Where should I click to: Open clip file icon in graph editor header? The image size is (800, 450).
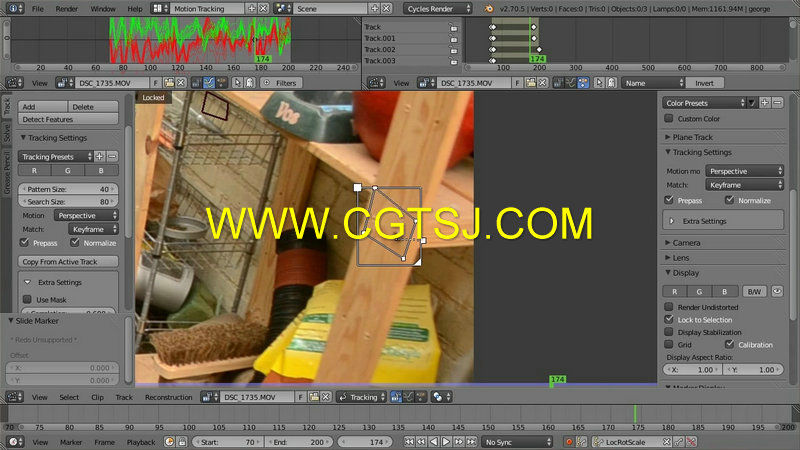click(x=169, y=83)
